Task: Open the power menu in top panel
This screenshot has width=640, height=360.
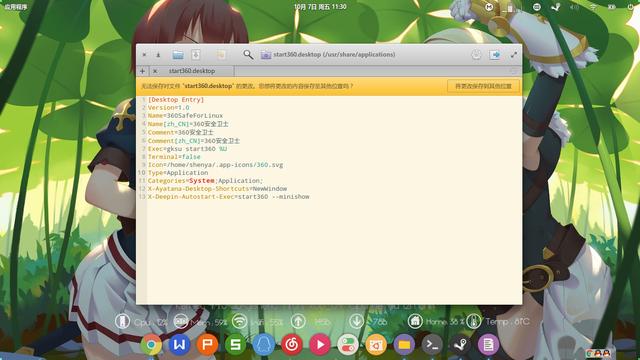Action: [631, 7]
